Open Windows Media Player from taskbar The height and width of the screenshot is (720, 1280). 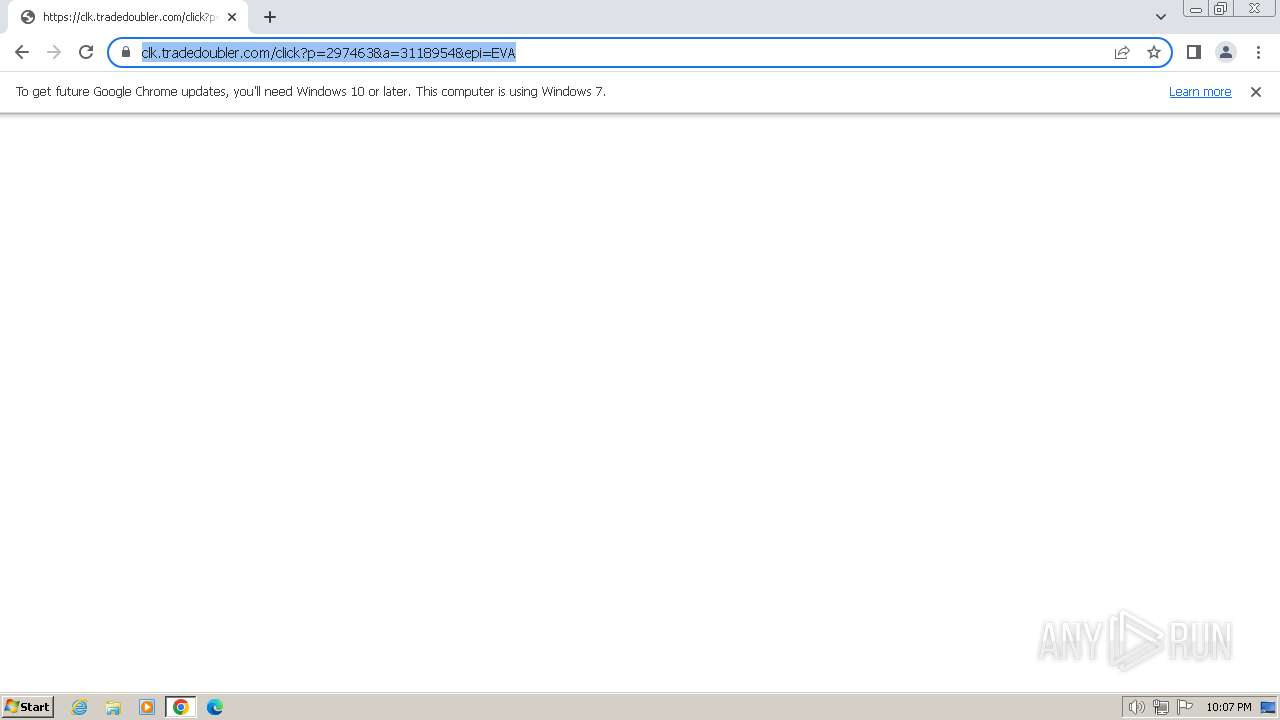(147, 707)
